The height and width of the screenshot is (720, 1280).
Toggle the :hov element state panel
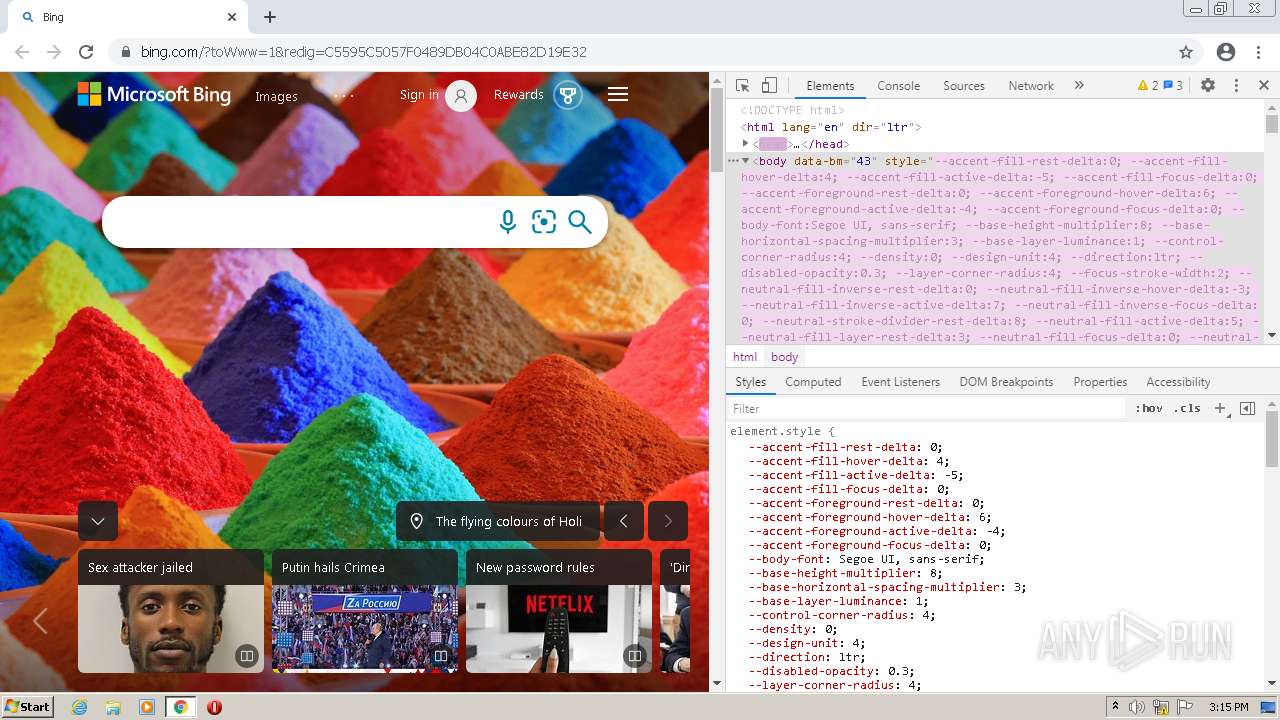(x=1149, y=408)
